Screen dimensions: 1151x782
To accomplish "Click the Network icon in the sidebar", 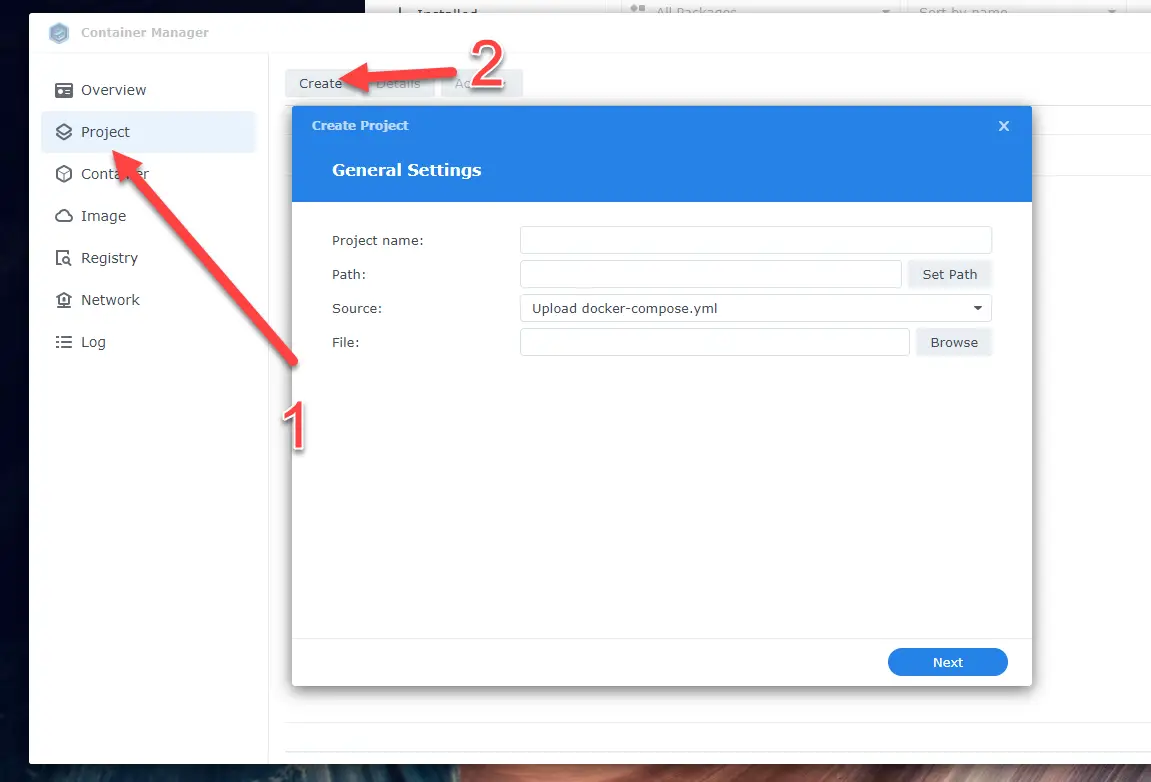I will [64, 300].
